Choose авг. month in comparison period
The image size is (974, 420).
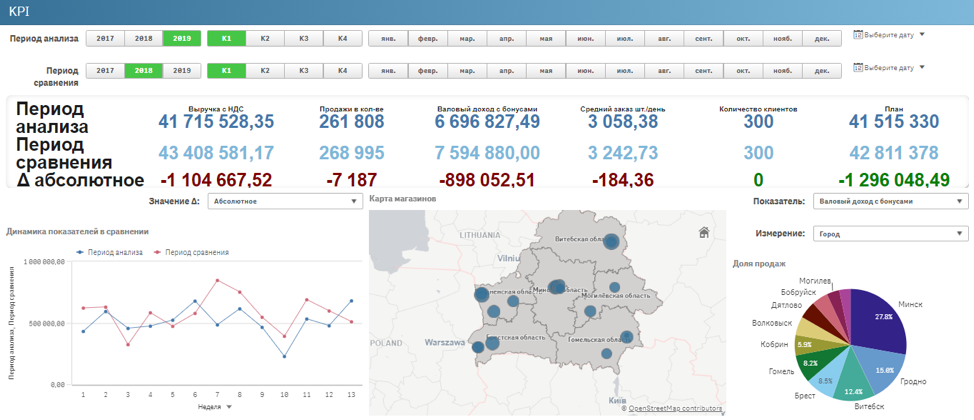(665, 71)
